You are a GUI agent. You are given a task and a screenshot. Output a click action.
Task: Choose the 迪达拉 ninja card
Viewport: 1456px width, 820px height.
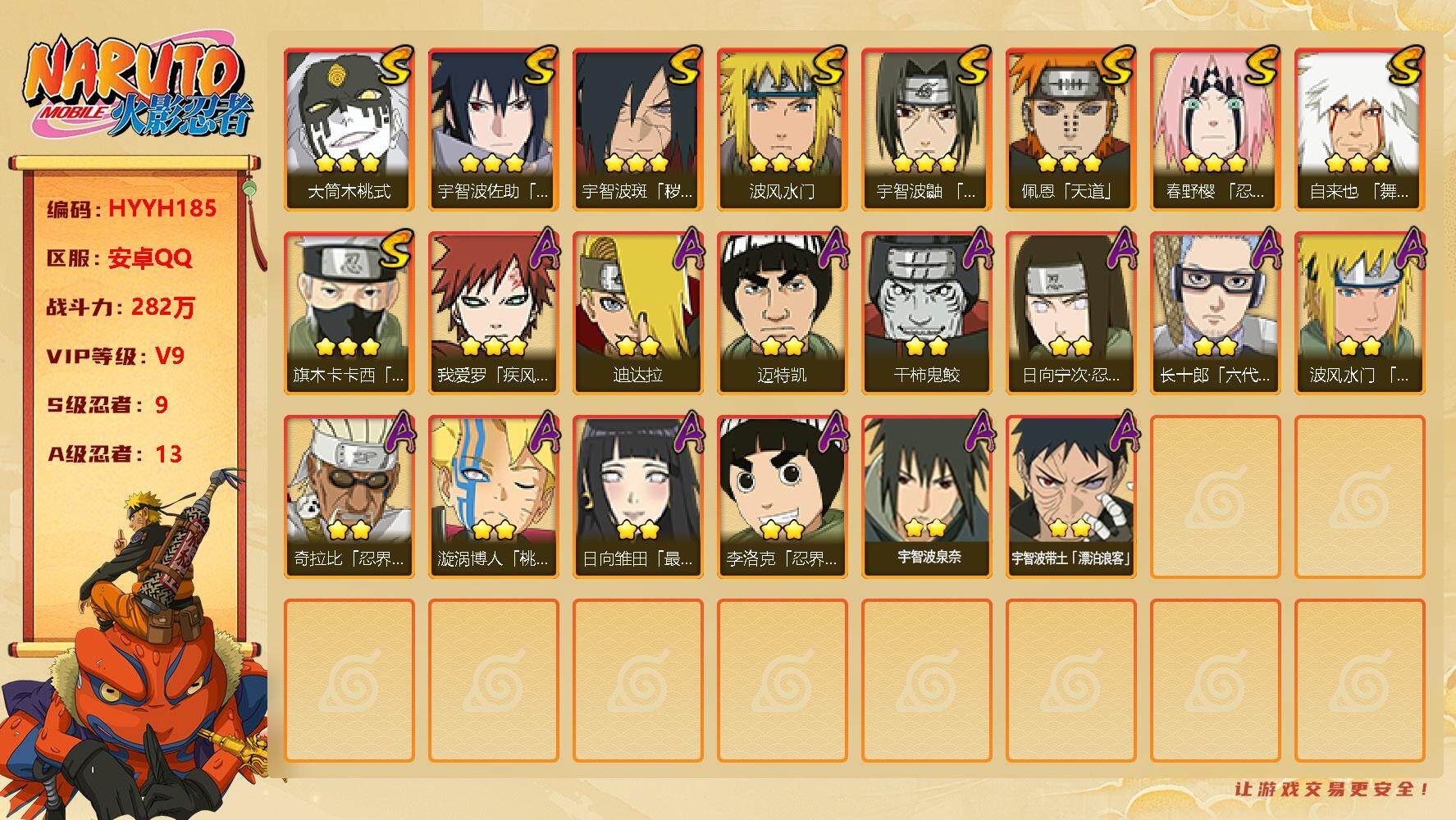(x=638, y=313)
